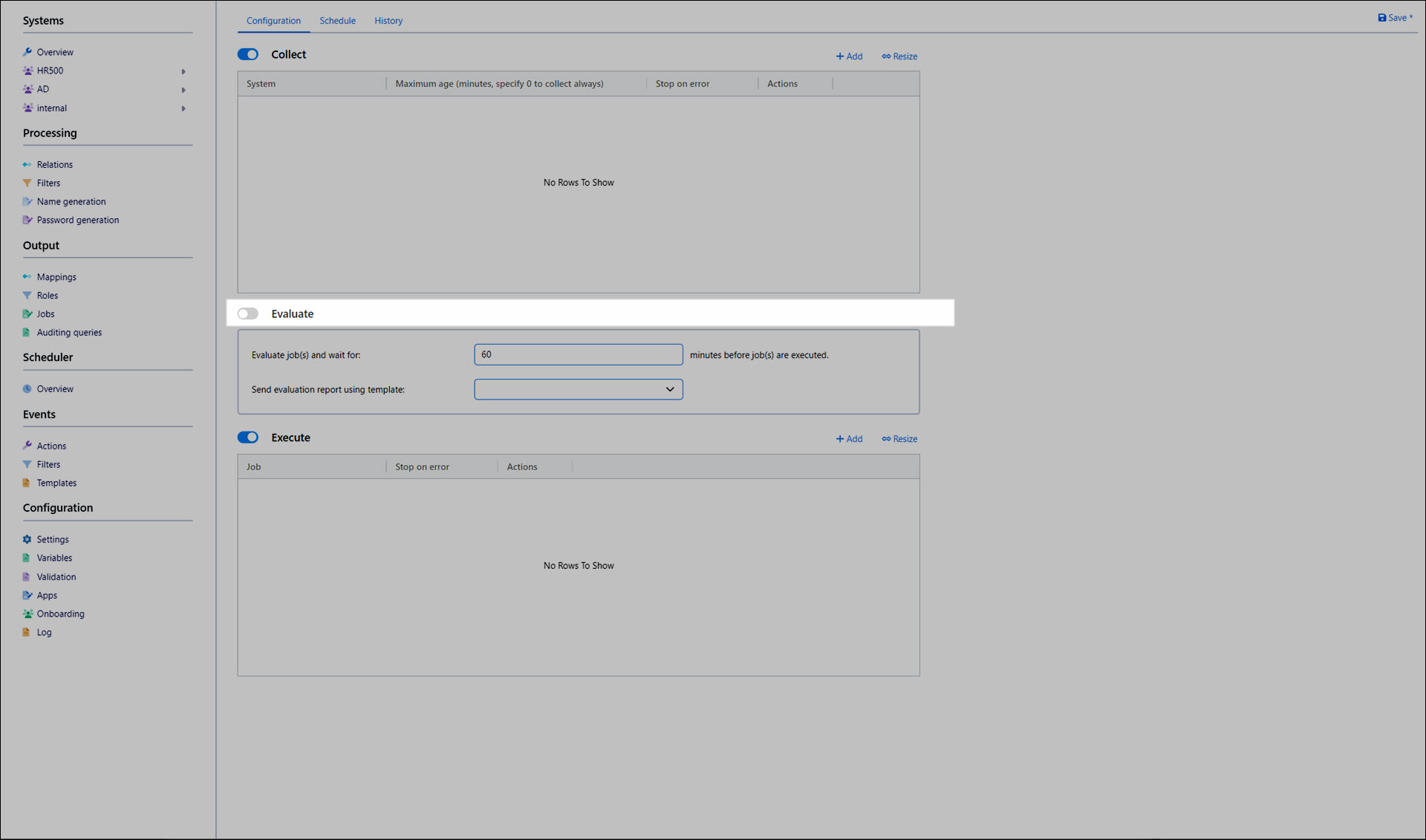Click the wait minutes input field

tap(578, 354)
